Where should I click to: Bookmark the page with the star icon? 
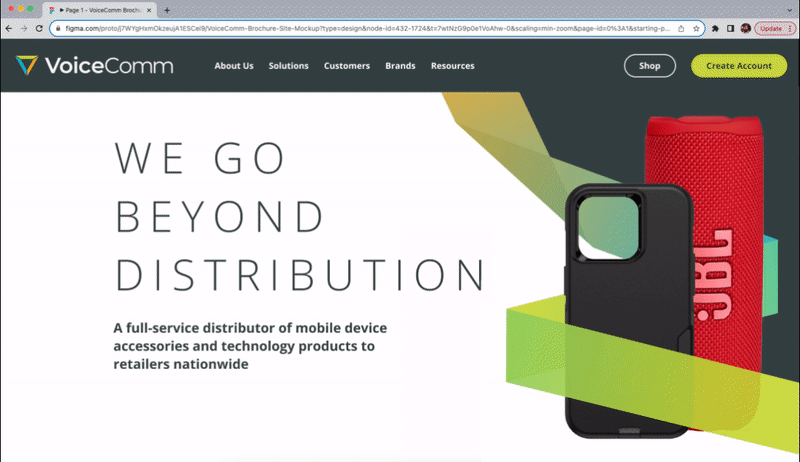click(696, 29)
